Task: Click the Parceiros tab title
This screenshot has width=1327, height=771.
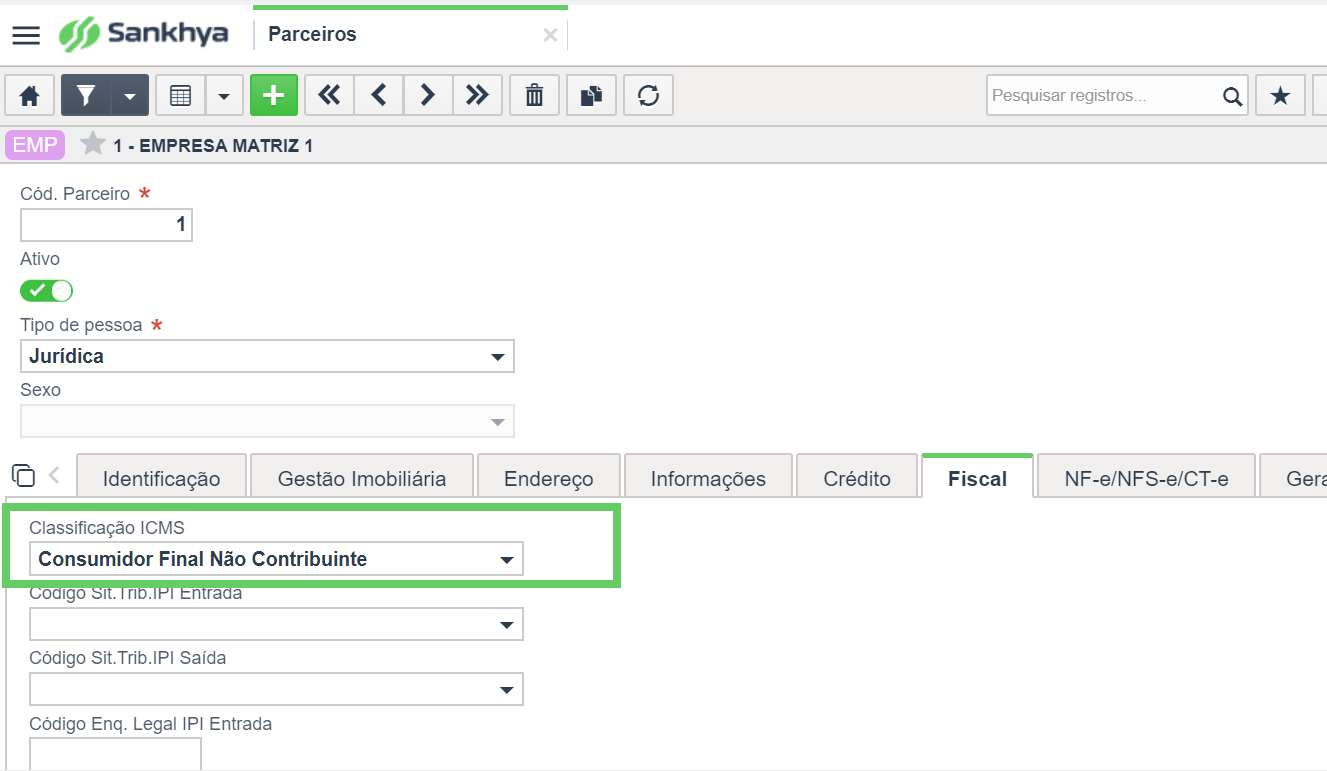Action: [313, 34]
